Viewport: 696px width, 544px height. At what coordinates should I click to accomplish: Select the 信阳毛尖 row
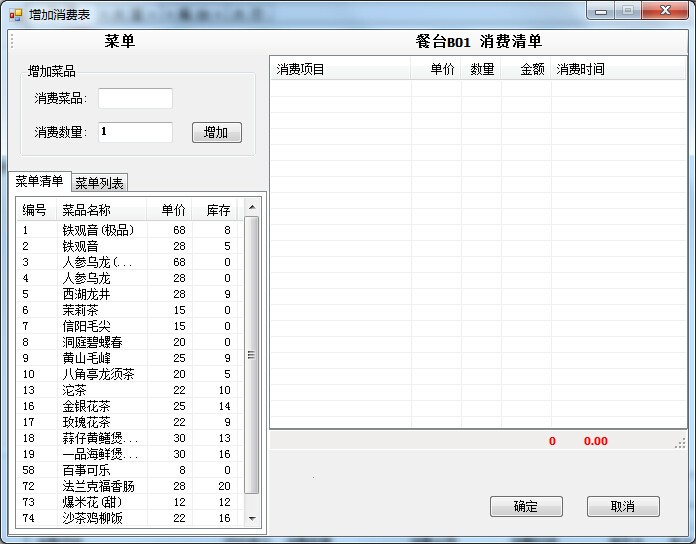pyautogui.click(x=130, y=326)
